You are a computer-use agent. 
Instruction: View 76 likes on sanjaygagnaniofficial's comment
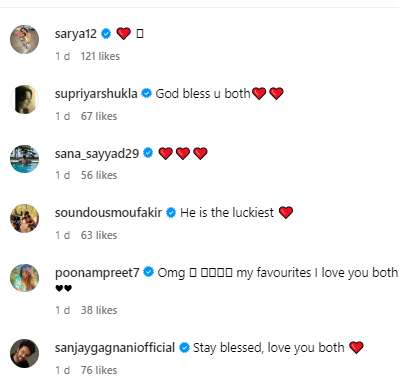[99, 370]
